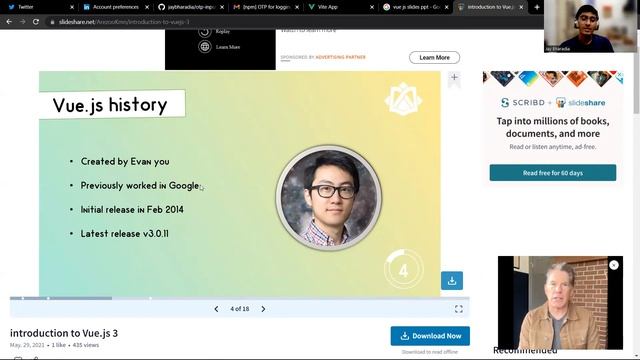
Task: Click the floating video ad thumbnail
Action: click(x=560, y=303)
